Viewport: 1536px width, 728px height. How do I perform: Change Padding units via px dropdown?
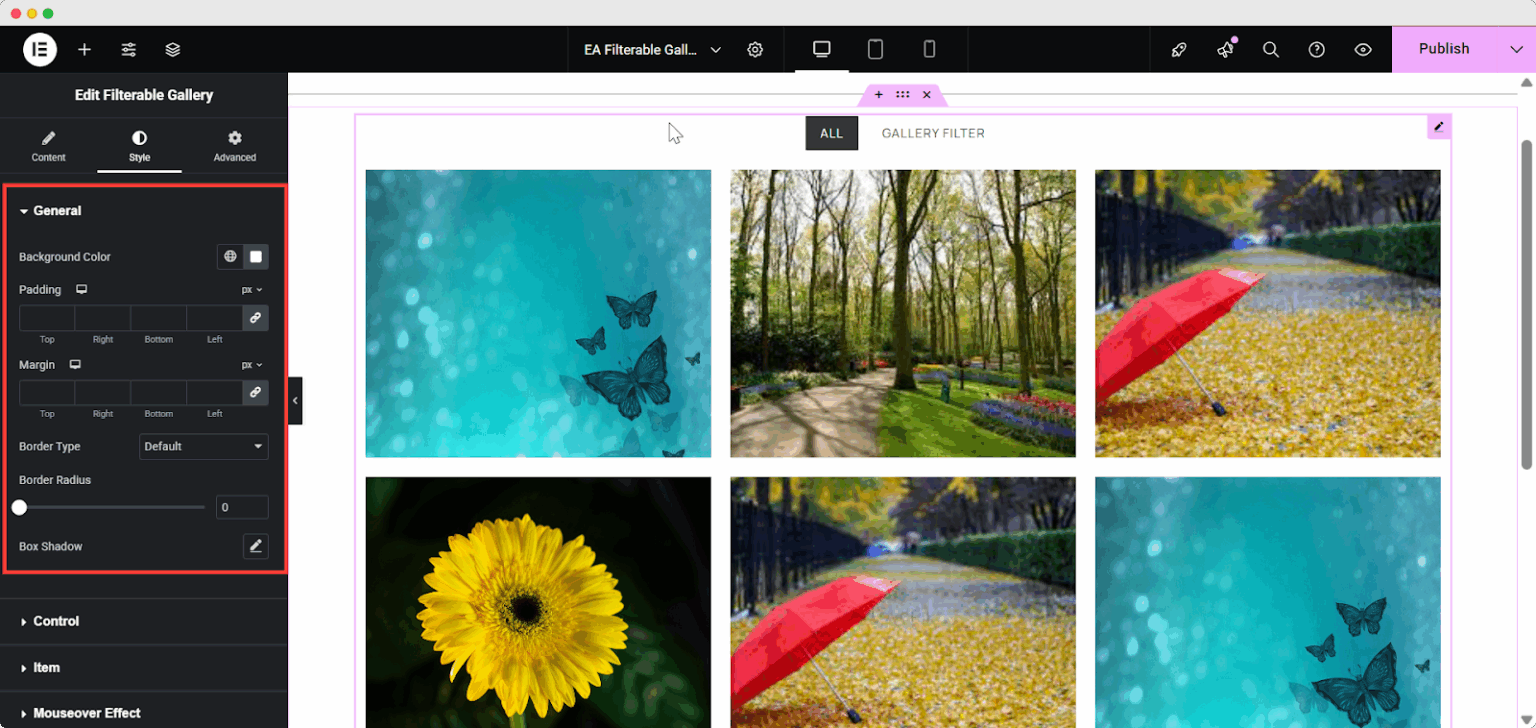(251, 289)
